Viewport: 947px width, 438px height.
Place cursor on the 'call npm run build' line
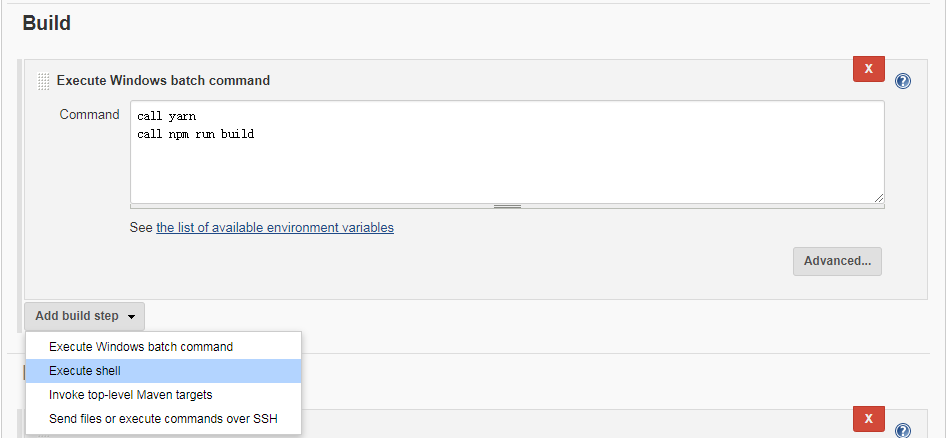tap(195, 134)
